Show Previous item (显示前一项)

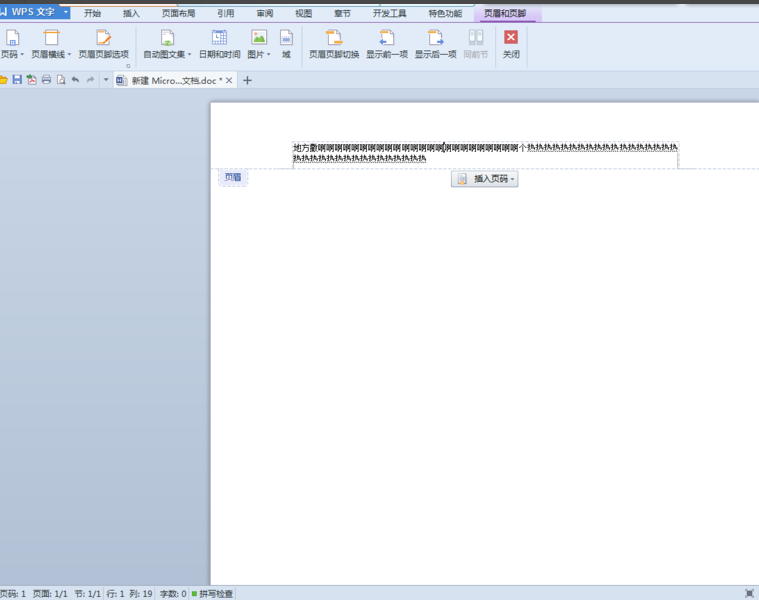pyautogui.click(x=387, y=45)
